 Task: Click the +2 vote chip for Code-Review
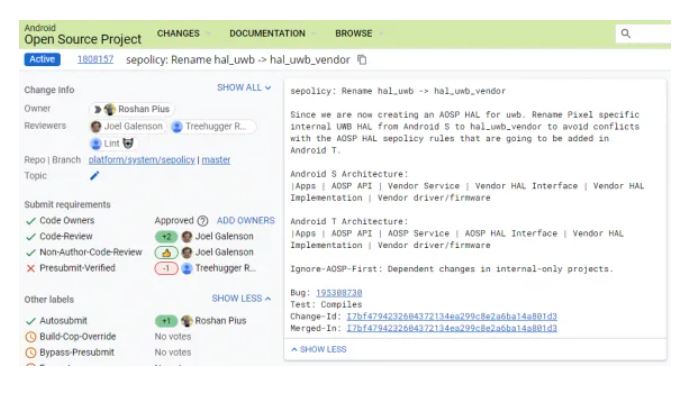(166, 237)
